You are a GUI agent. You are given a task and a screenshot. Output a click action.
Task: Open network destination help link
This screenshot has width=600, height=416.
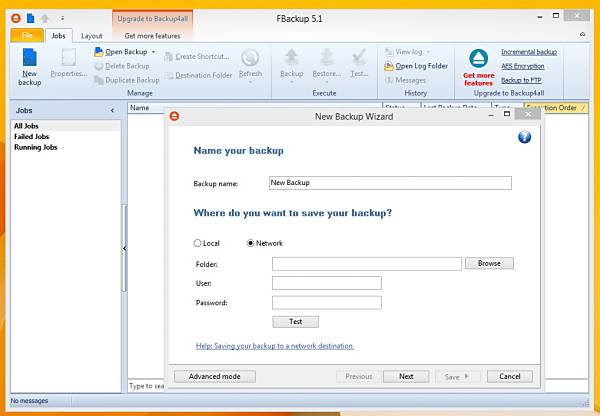[x=275, y=346]
